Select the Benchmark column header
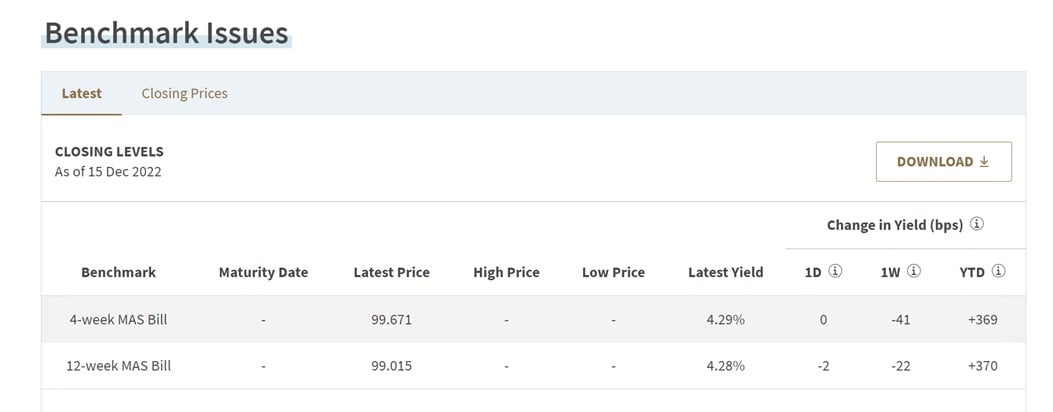1053x412 pixels. click(x=118, y=272)
